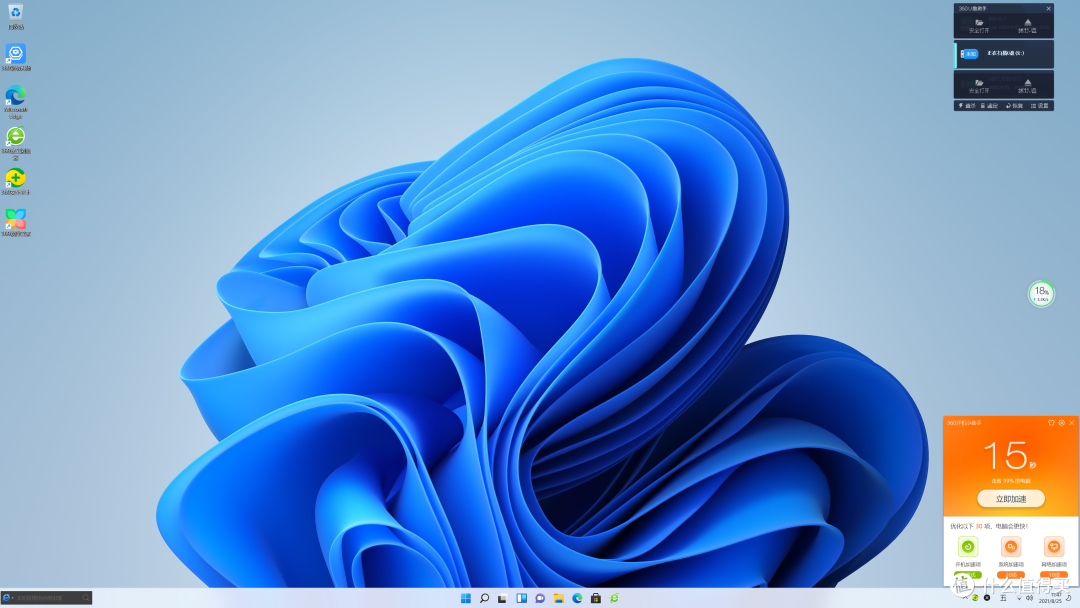
Task: Open Widgets panel in the taskbar
Action: (521, 598)
